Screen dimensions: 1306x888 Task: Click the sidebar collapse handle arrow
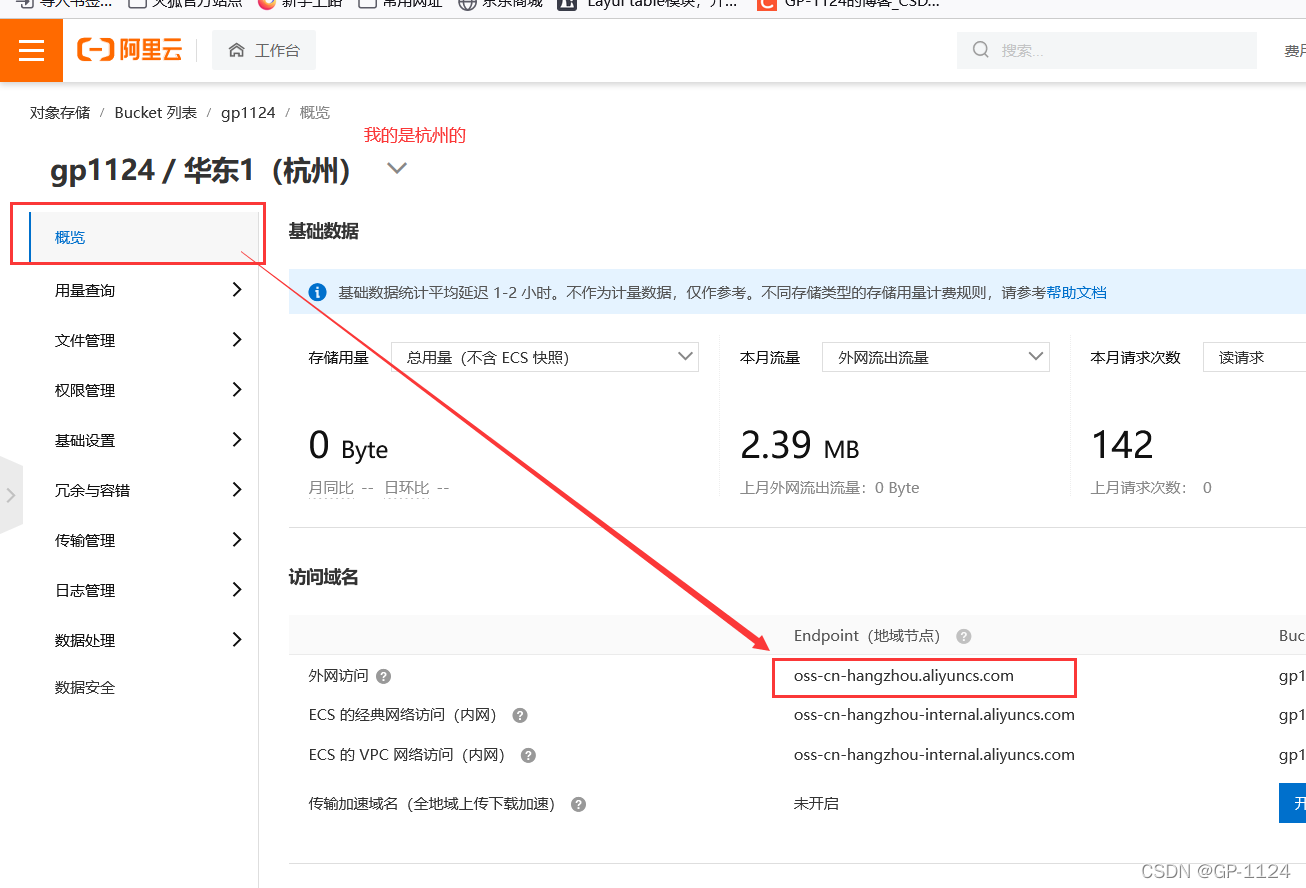(x=11, y=495)
